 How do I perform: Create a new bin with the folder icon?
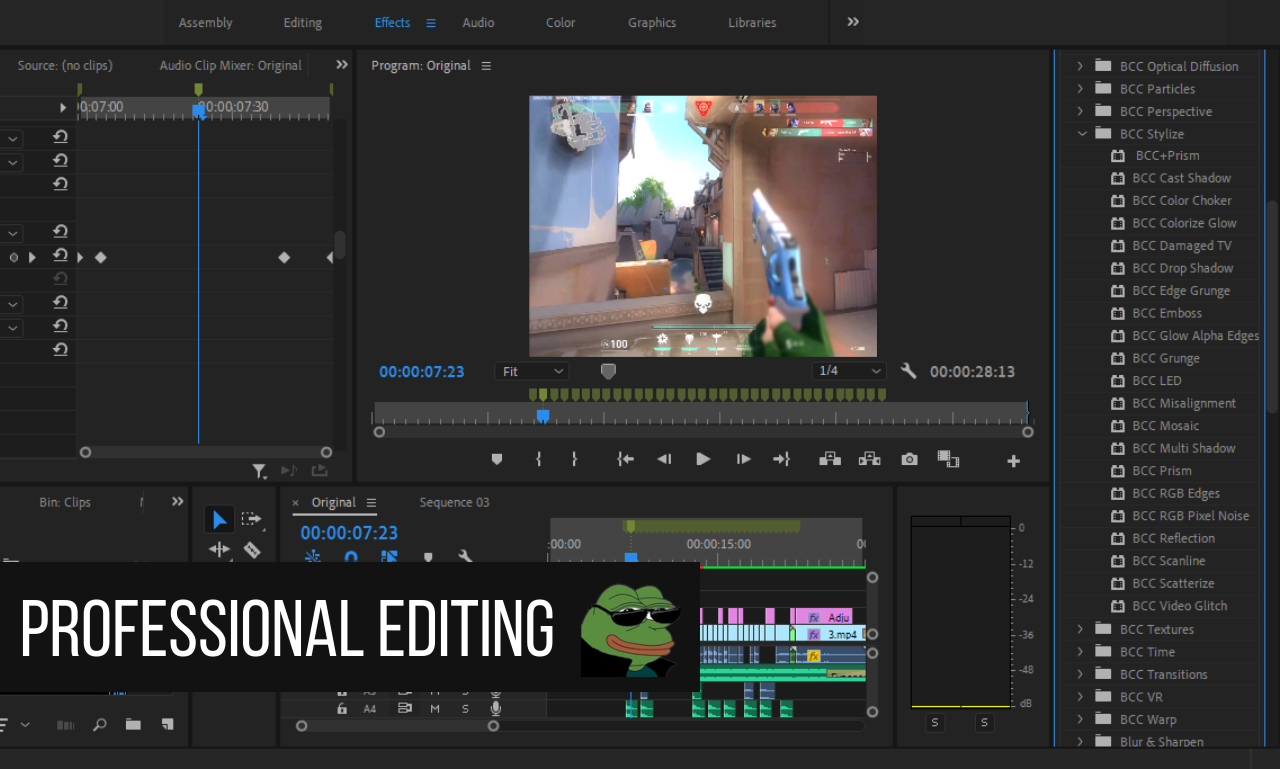133,724
